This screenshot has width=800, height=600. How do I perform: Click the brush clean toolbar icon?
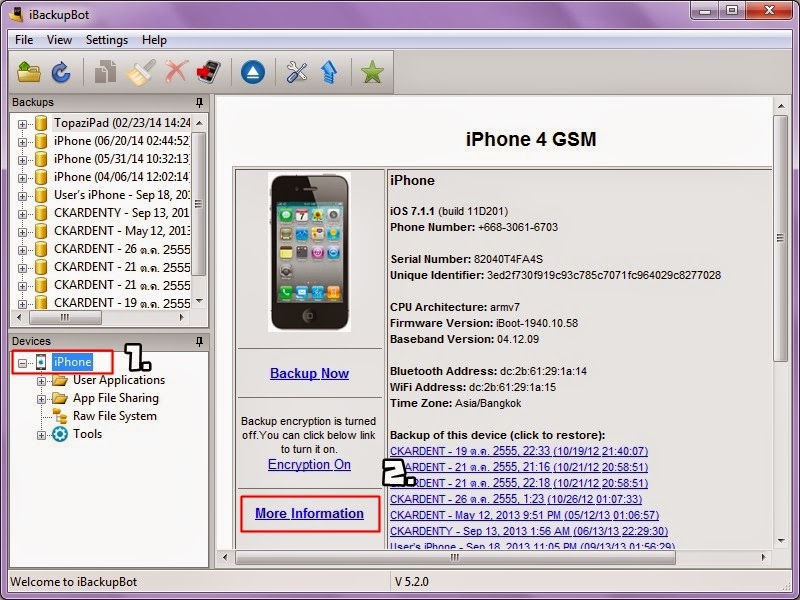(x=141, y=71)
